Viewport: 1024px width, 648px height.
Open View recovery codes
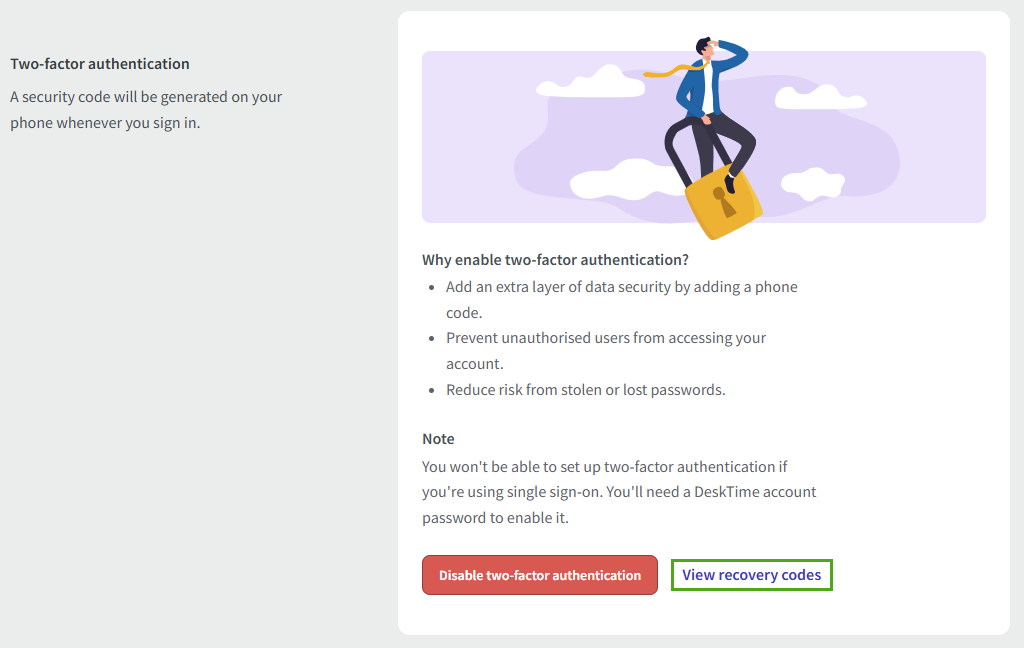pos(751,574)
